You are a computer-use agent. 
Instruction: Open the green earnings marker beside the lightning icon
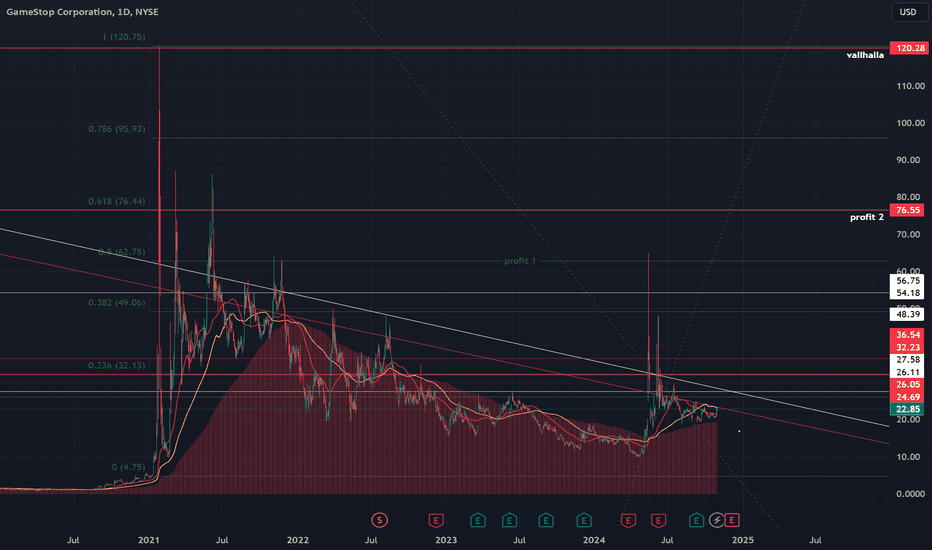click(x=696, y=520)
